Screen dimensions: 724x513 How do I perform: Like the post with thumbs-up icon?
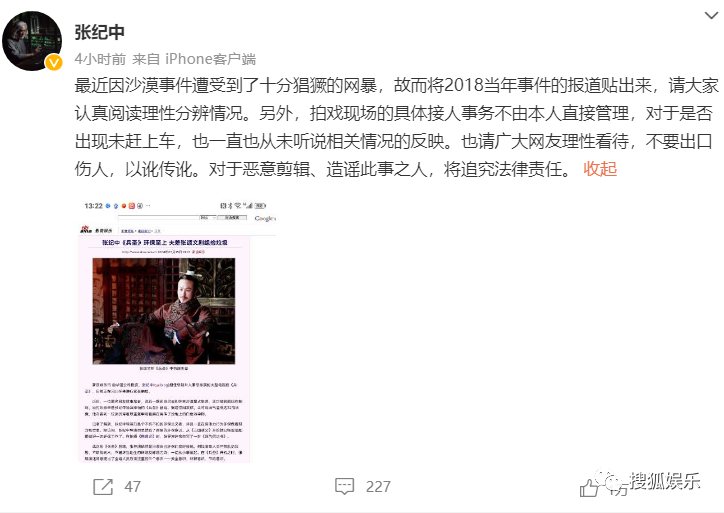(x=590, y=488)
